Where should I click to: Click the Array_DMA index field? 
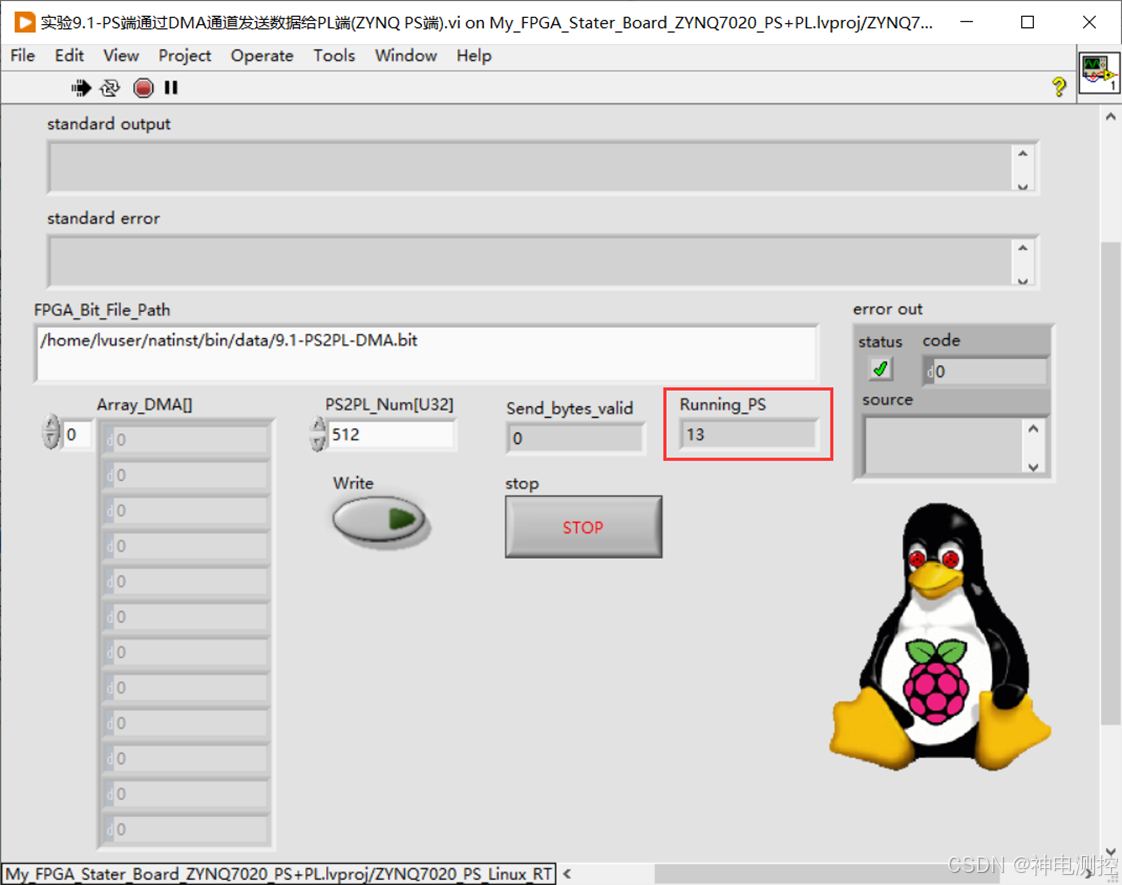pyautogui.click(x=77, y=434)
